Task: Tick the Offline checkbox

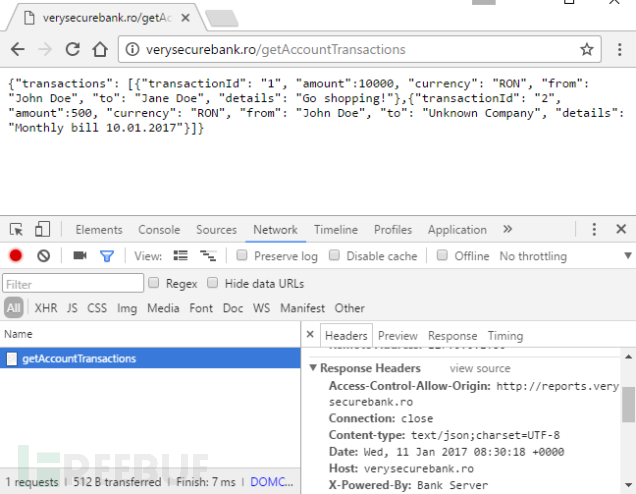Action: (x=442, y=255)
